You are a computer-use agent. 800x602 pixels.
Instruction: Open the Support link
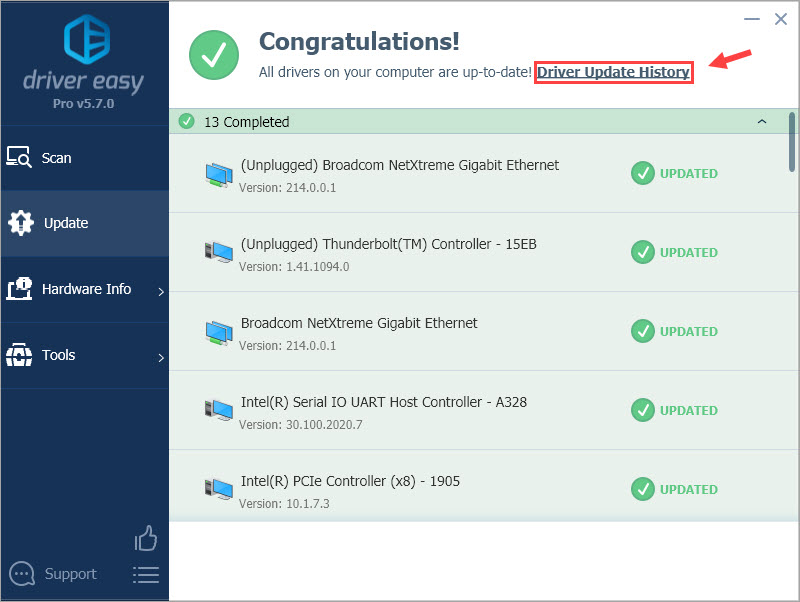70,574
